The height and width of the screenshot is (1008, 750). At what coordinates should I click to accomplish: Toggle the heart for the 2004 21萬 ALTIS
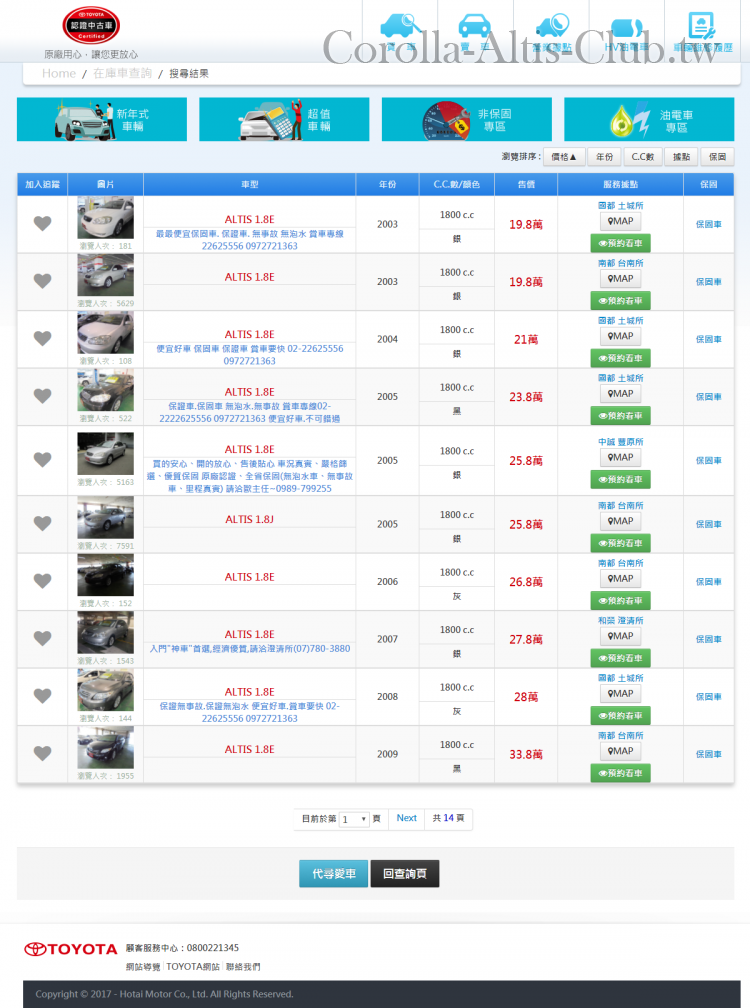point(42,338)
